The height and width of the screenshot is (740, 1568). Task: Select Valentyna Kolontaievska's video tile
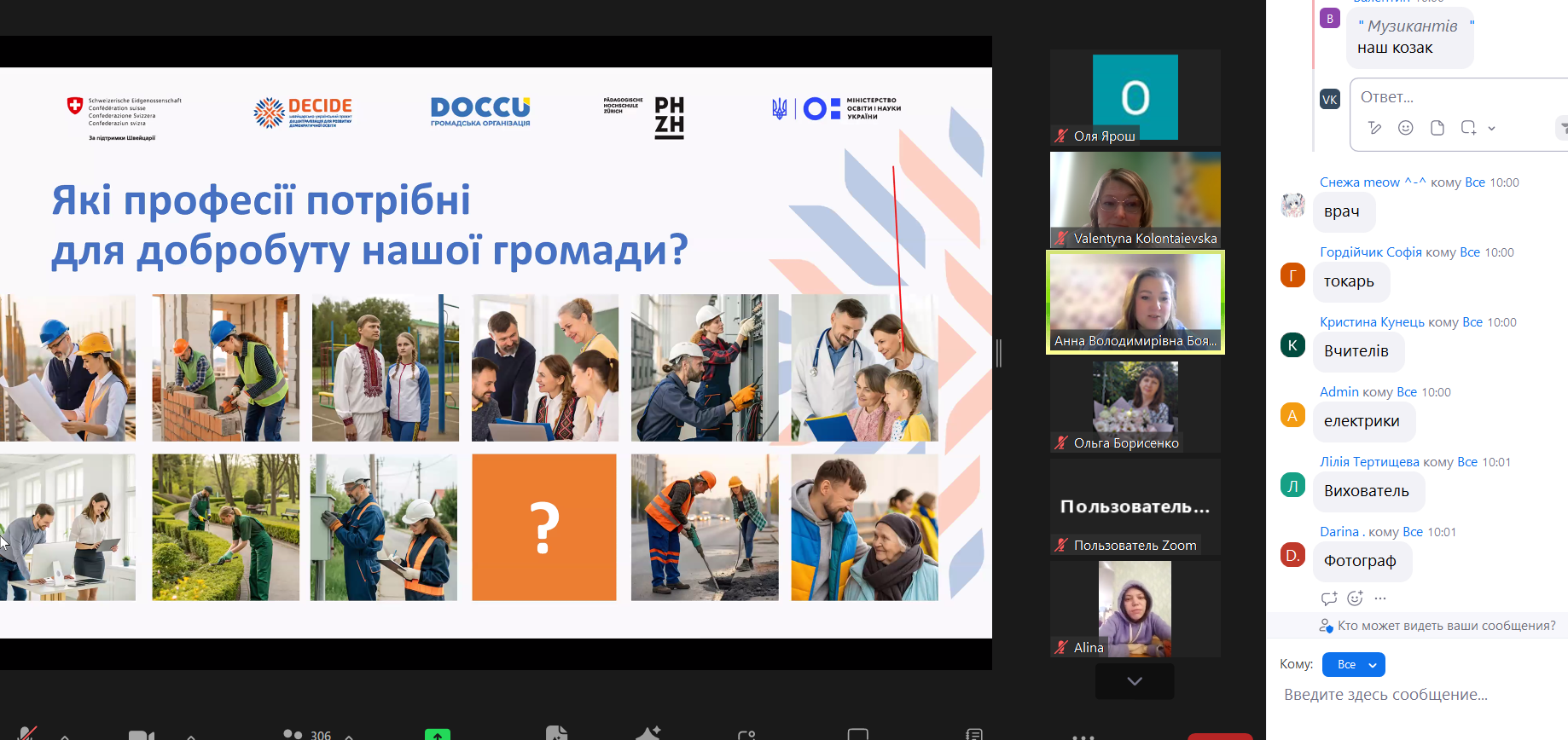point(1135,199)
